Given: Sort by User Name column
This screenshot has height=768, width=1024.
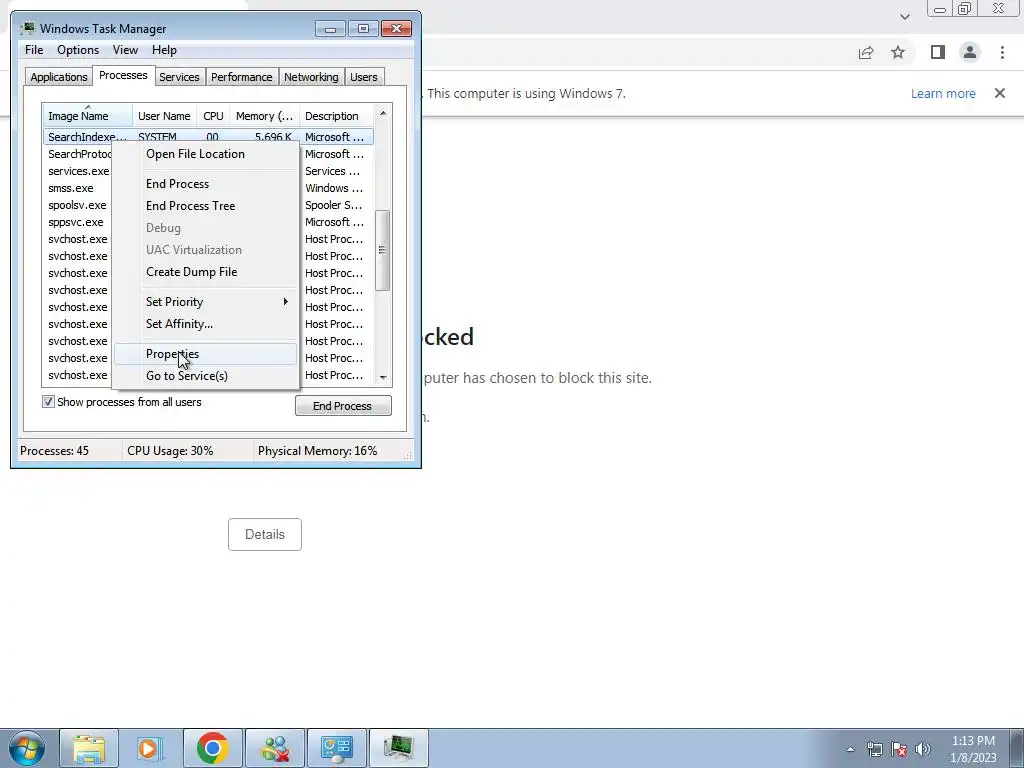Looking at the screenshot, I should 165,116.
